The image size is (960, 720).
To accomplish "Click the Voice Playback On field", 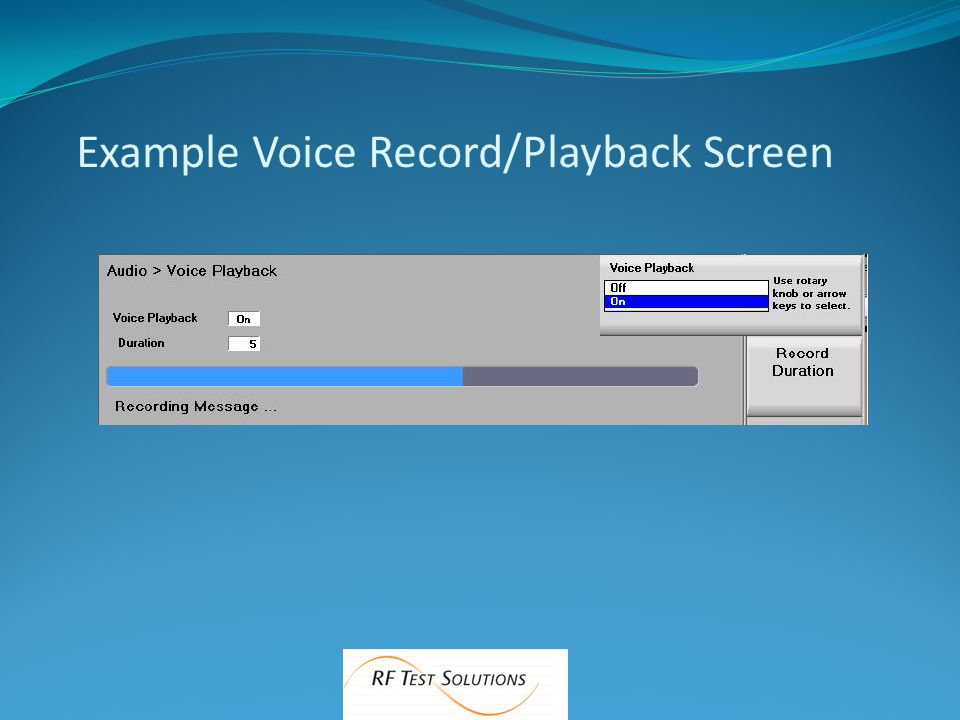I will click(244, 319).
